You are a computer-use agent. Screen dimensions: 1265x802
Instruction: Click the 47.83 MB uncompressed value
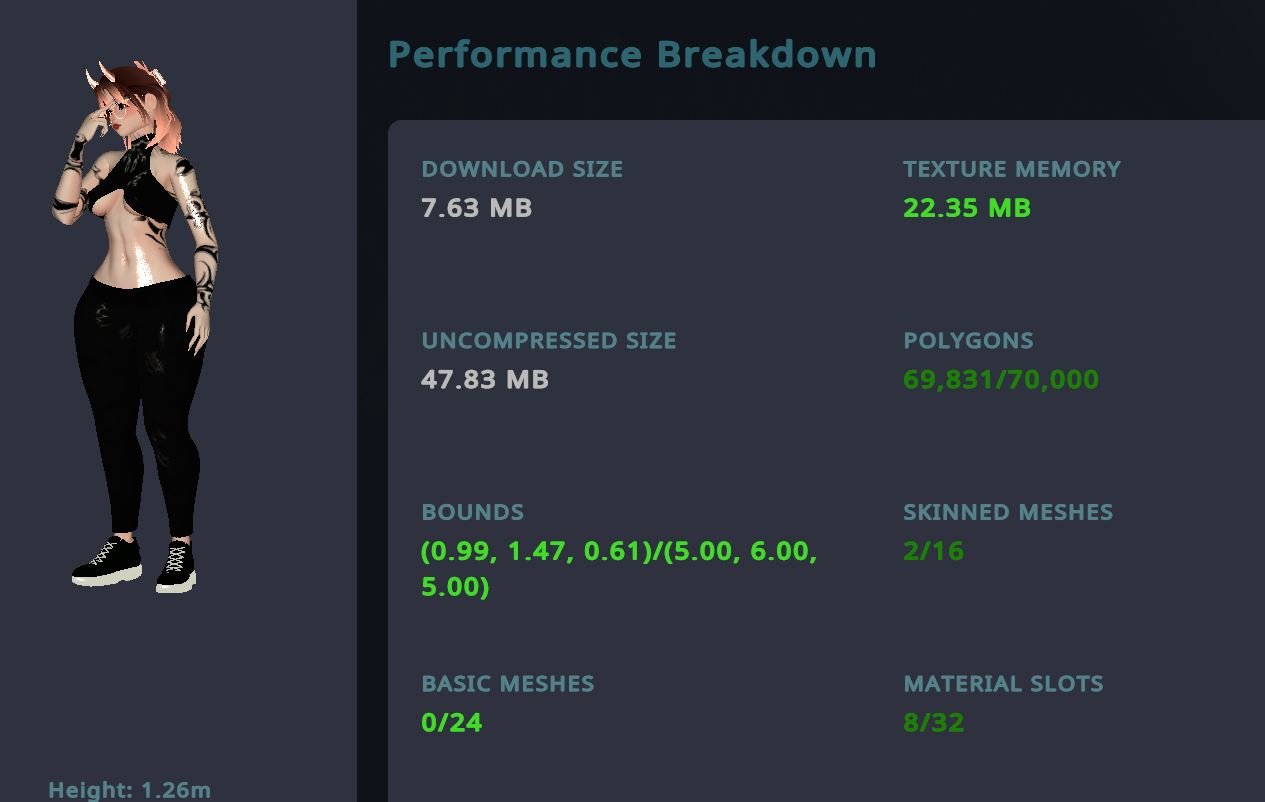pyautogui.click(x=485, y=380)
